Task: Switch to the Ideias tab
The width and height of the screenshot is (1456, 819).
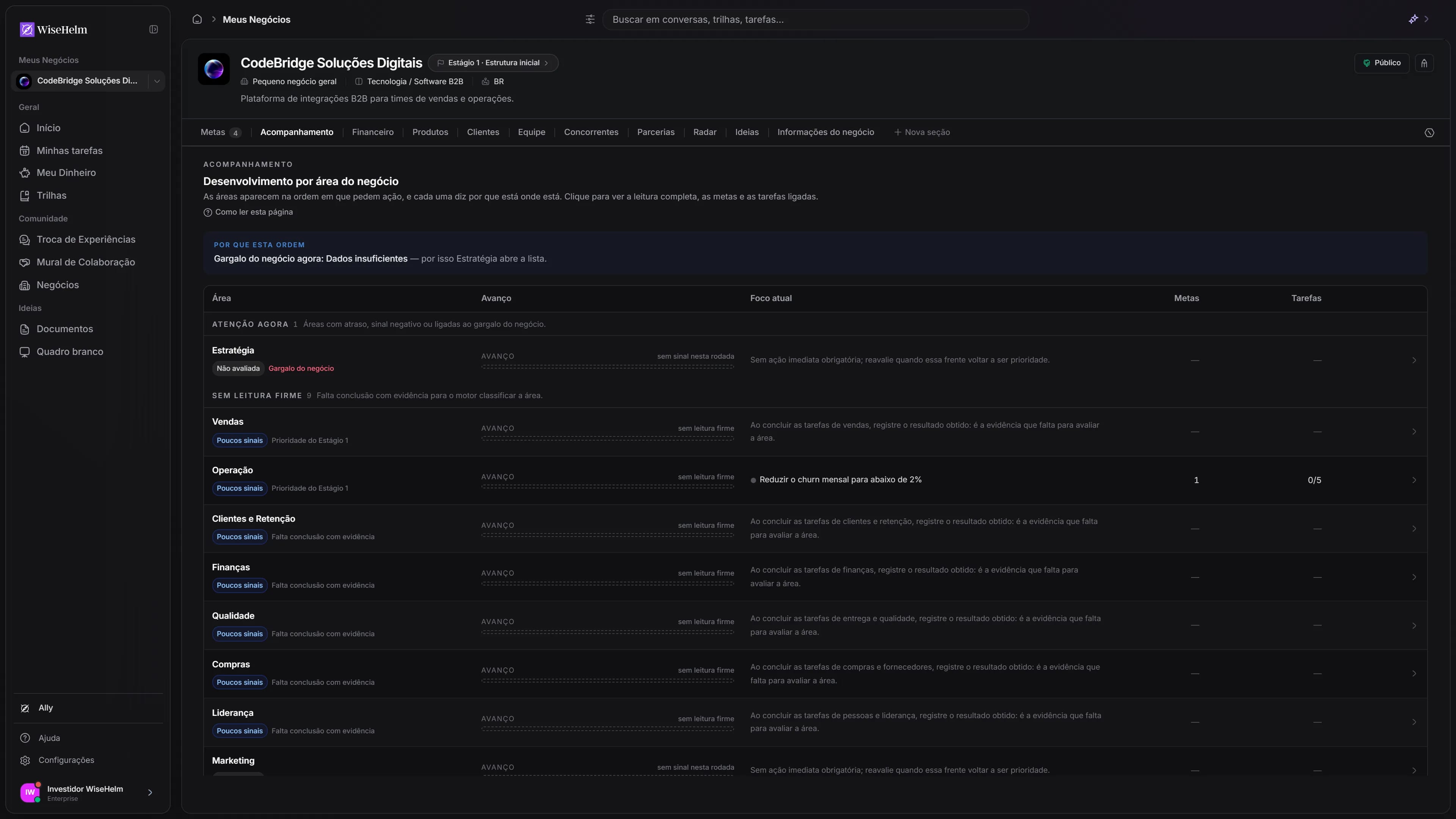Action: pyautogui.click(x=747, y=132)
